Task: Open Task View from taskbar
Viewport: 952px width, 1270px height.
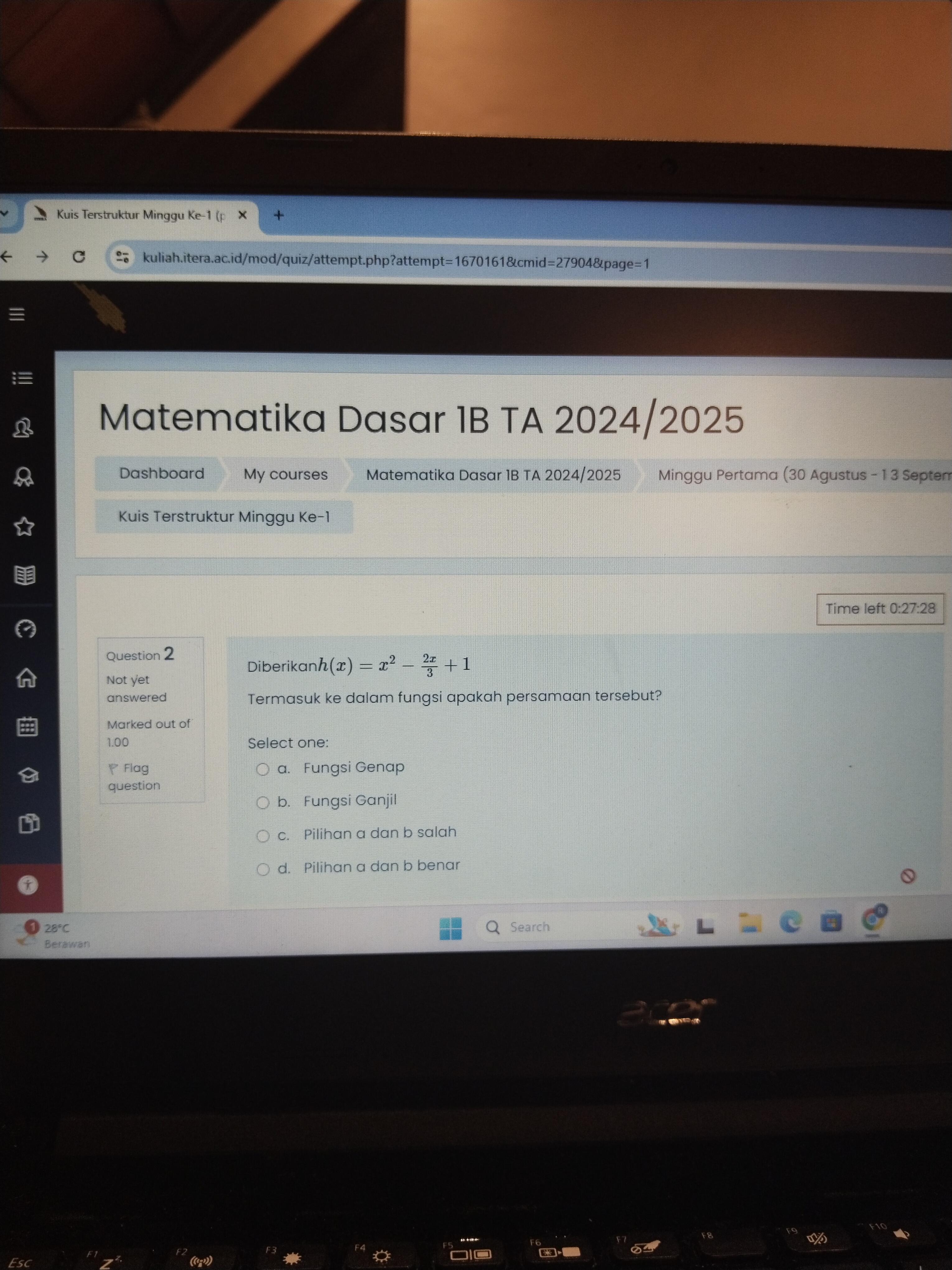Action: click(x=705, y=925)
